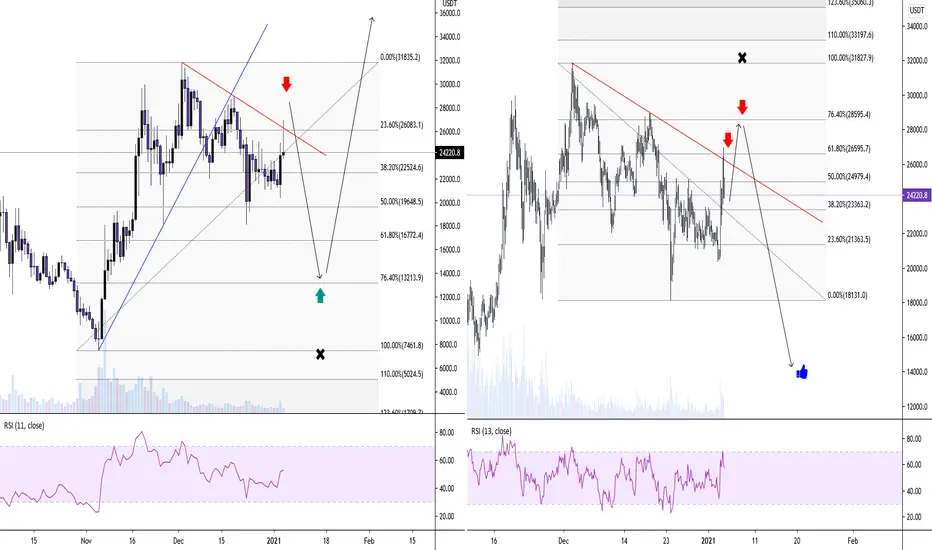Viewport: 932px width, 550px height.
Task: Click 28000.0 on the right chart price axis
Action: [x=917, y=130]
